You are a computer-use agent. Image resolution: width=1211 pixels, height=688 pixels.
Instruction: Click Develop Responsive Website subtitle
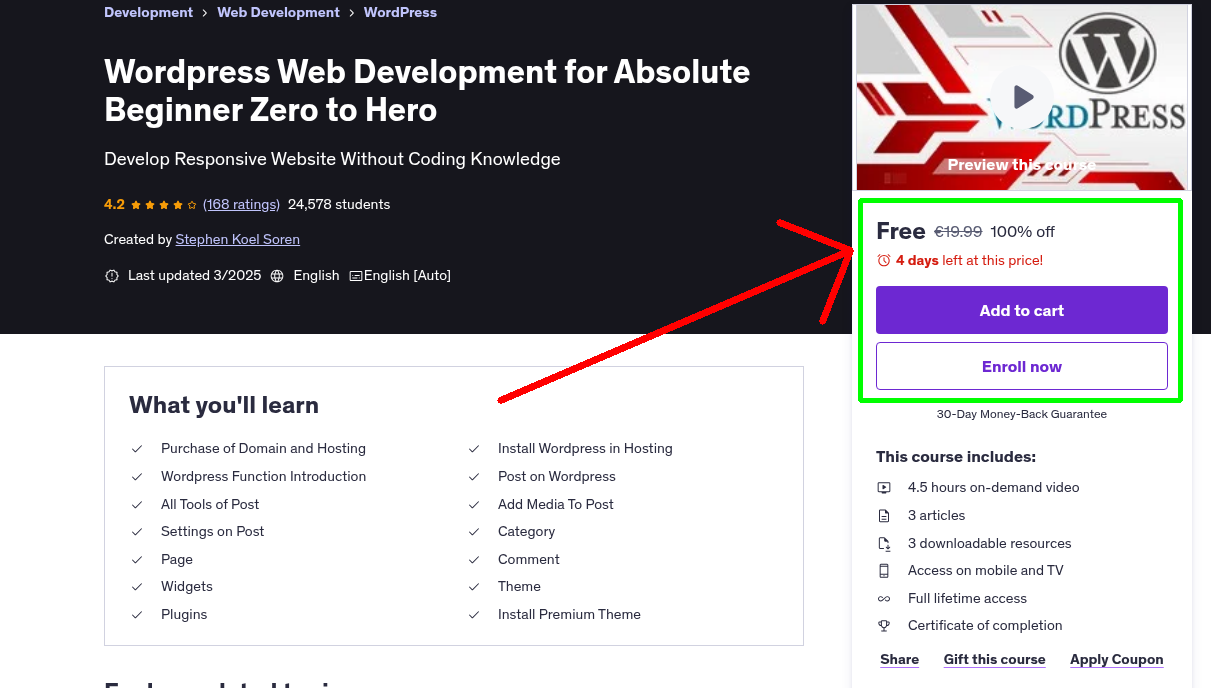coord(332,159)
